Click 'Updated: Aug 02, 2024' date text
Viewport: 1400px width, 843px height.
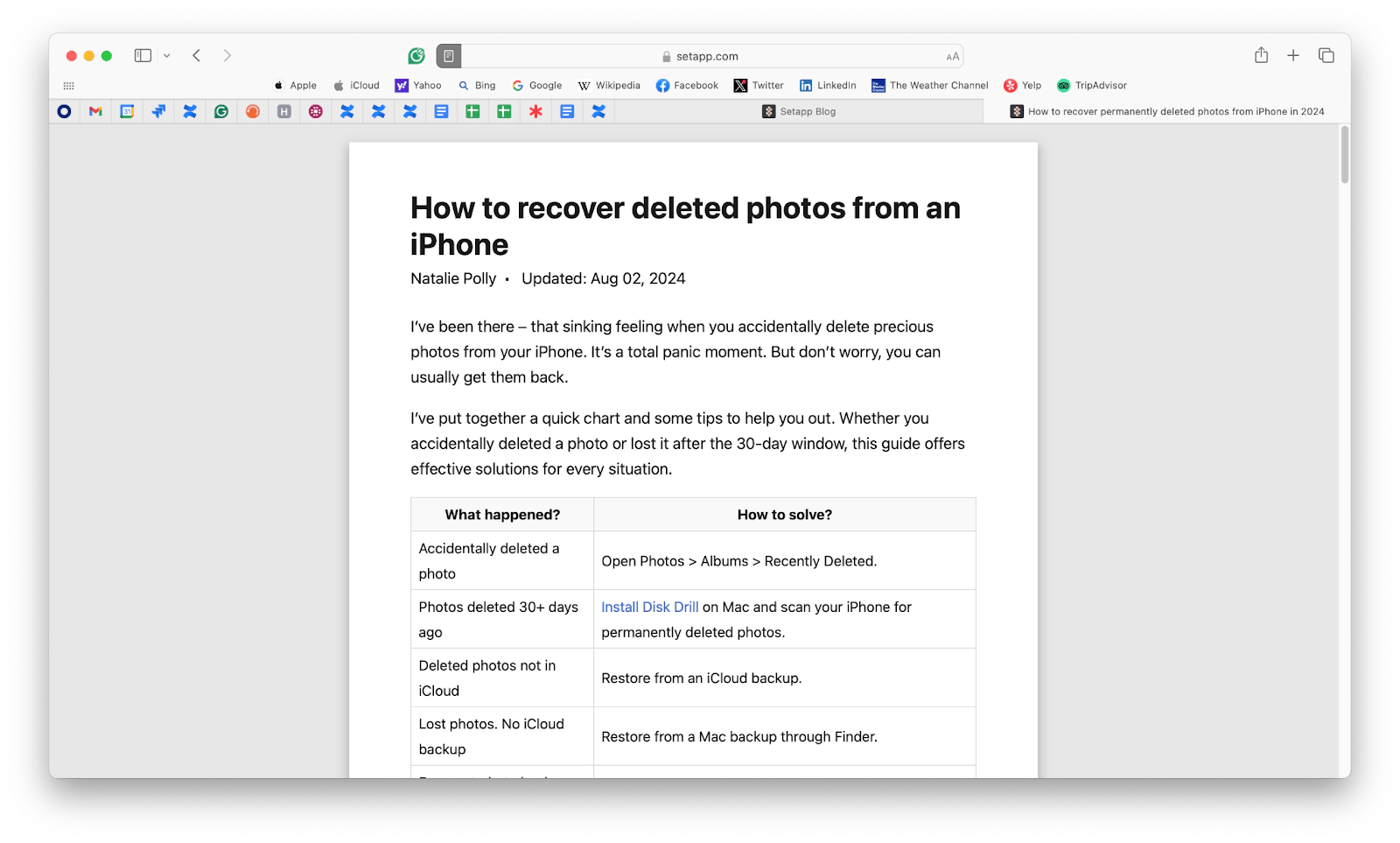pos(604,278)
